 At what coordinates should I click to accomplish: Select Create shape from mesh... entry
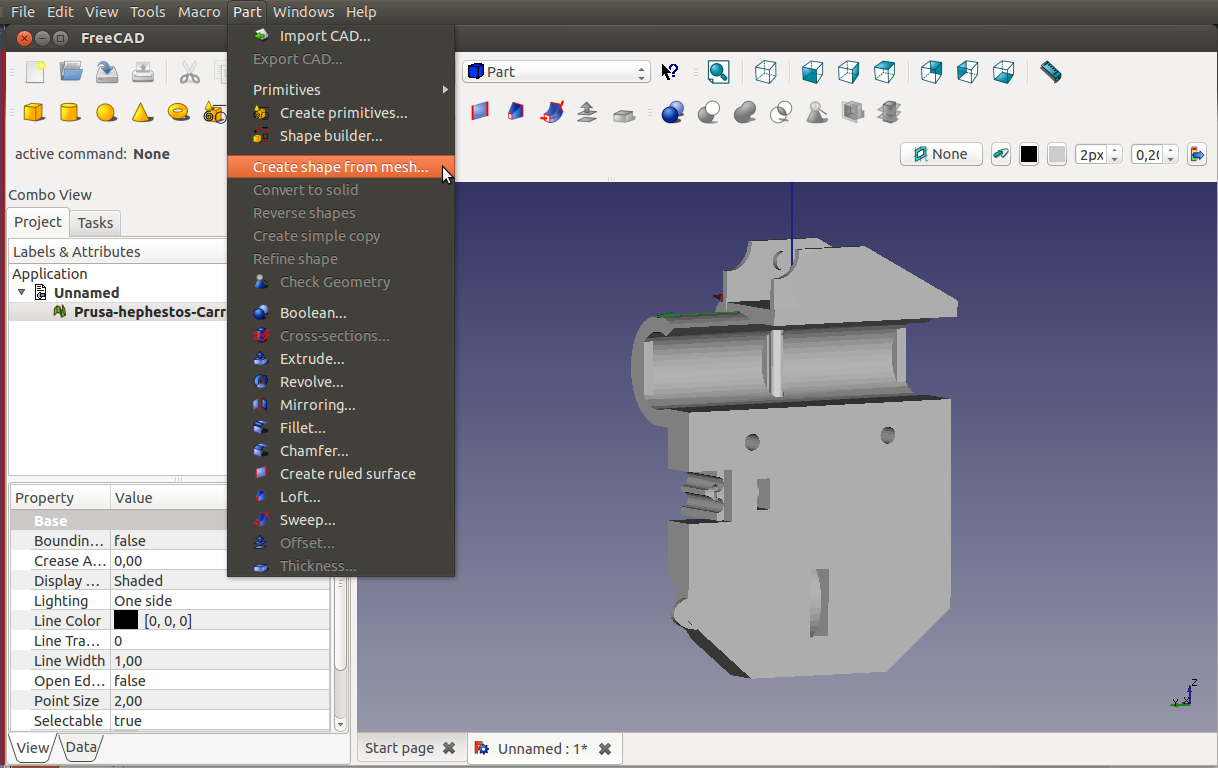pyautogui.click(x=340, y=167)
